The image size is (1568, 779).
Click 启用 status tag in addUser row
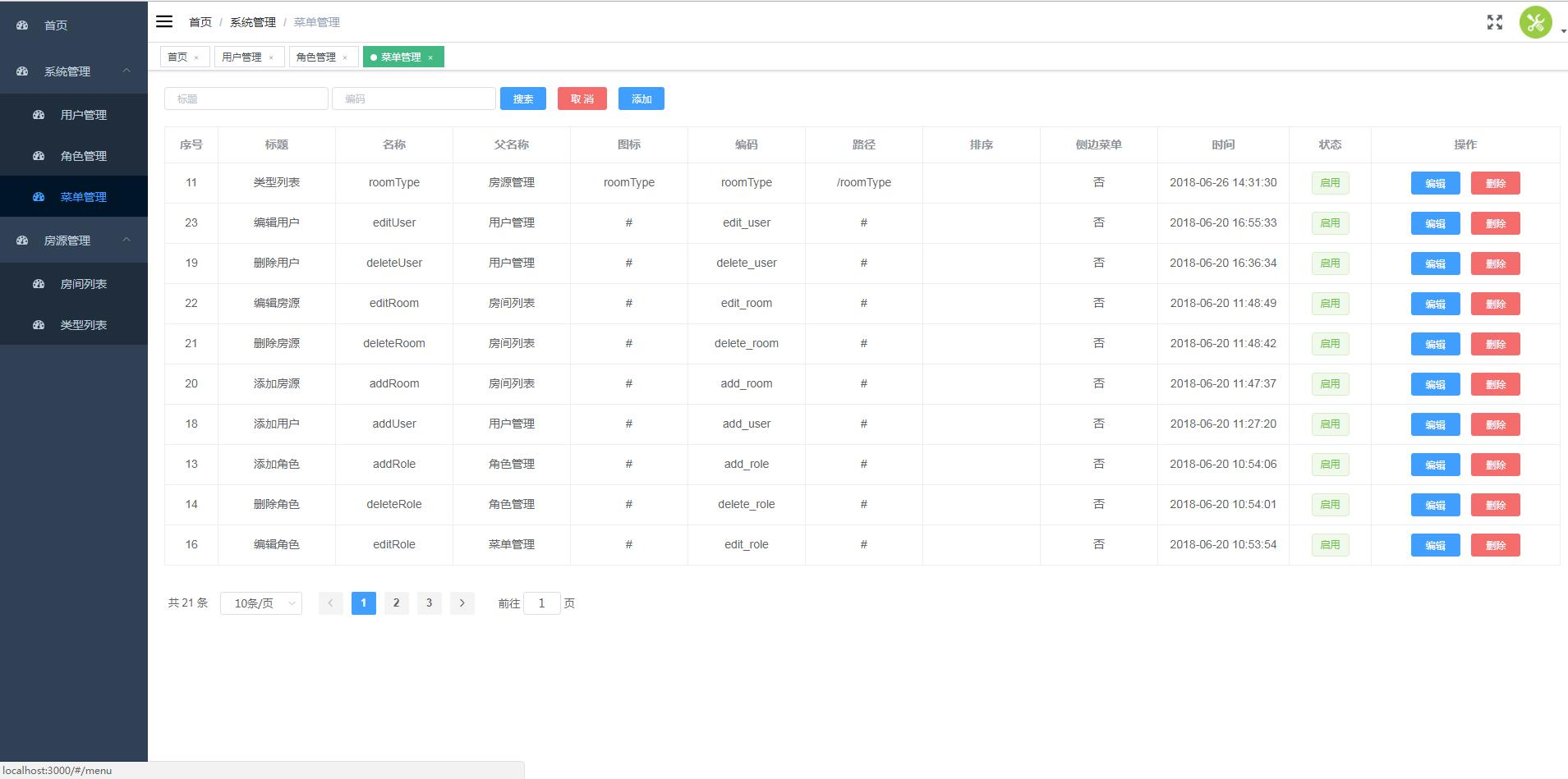coord(1330,424)
